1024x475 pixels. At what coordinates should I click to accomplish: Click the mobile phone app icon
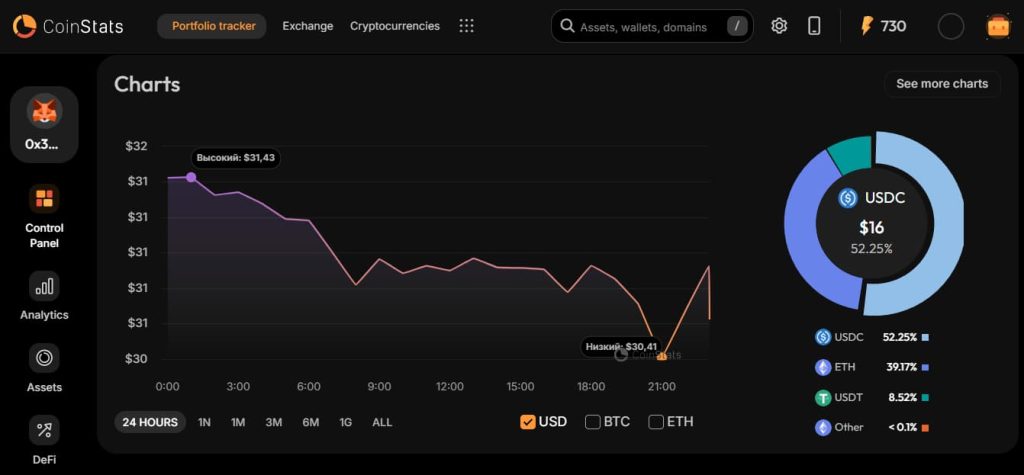pyautogui.click(x=814, y=26)
